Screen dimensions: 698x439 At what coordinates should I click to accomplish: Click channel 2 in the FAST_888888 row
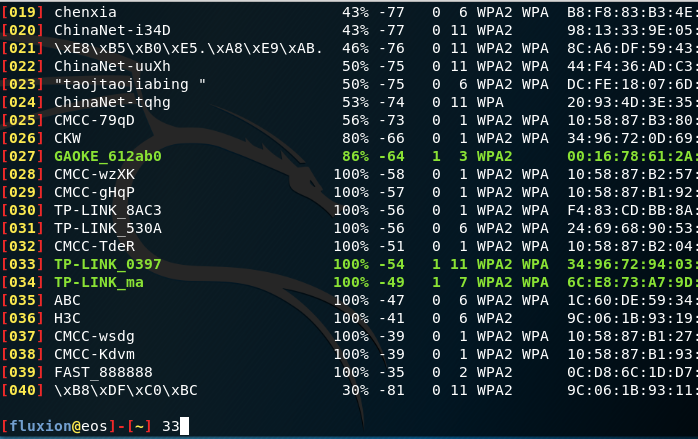(x=463, y=372)
